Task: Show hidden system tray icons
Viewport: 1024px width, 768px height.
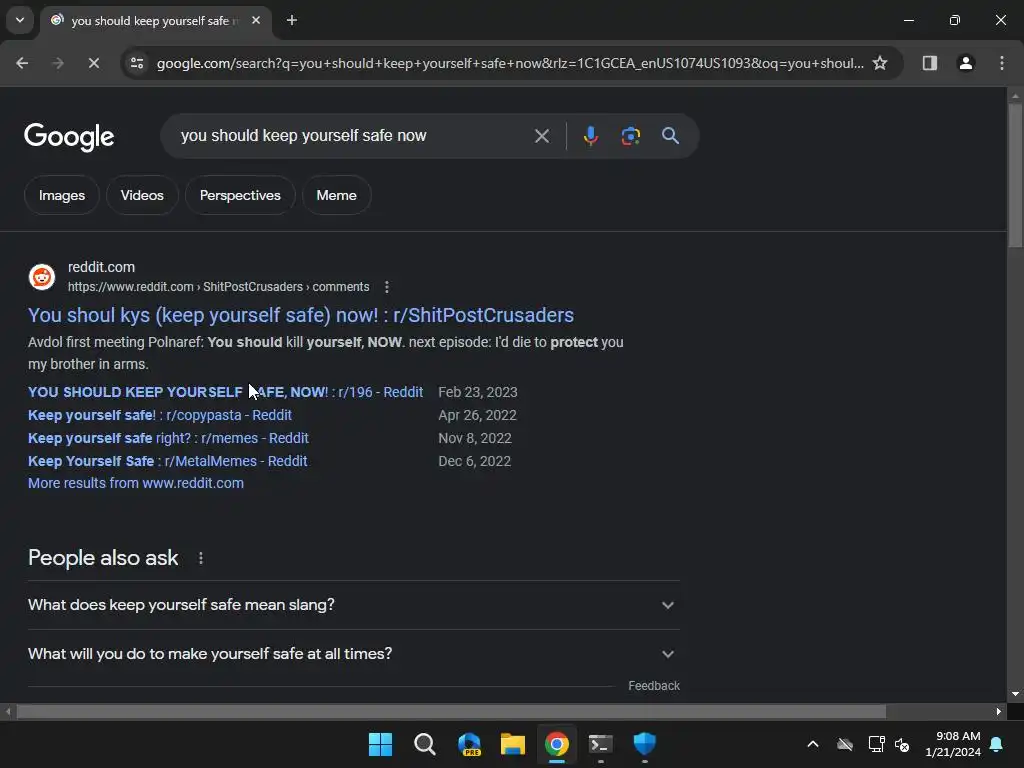Action: tap(813, 744)
